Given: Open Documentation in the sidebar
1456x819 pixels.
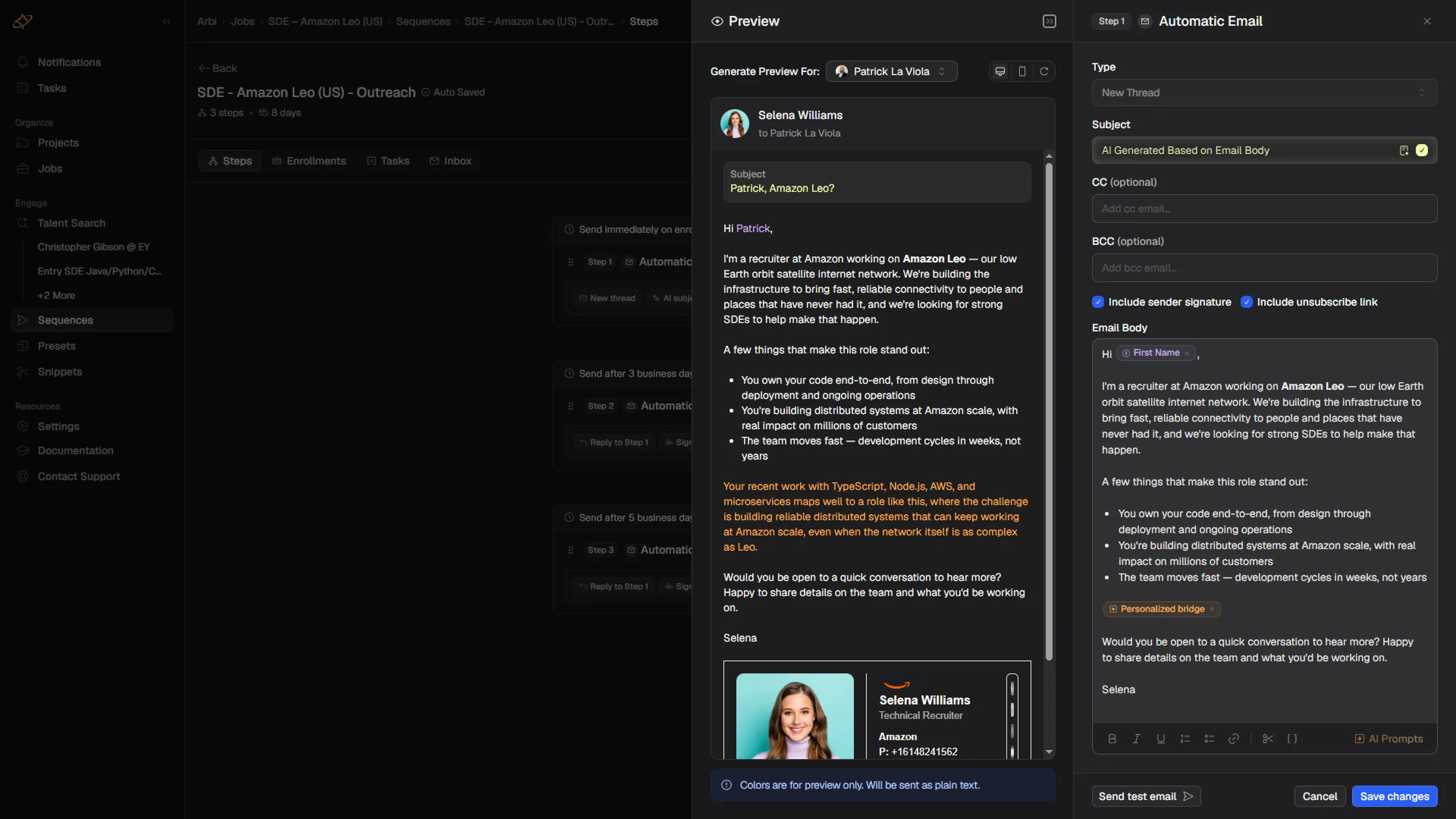Looking at the screenshot, I should click(x=92, y=450).
